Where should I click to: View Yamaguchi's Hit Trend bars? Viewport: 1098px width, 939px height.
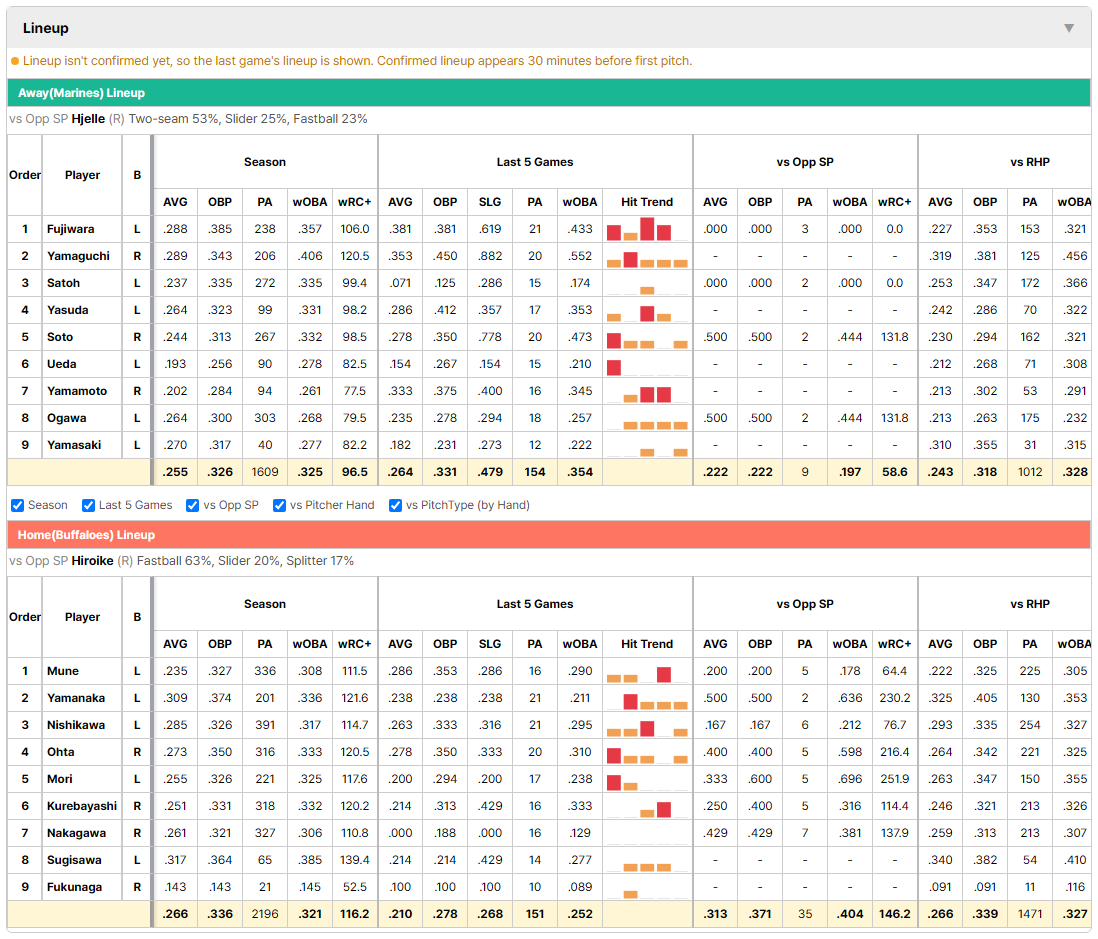pyautogui.click(x=647, y=256)
